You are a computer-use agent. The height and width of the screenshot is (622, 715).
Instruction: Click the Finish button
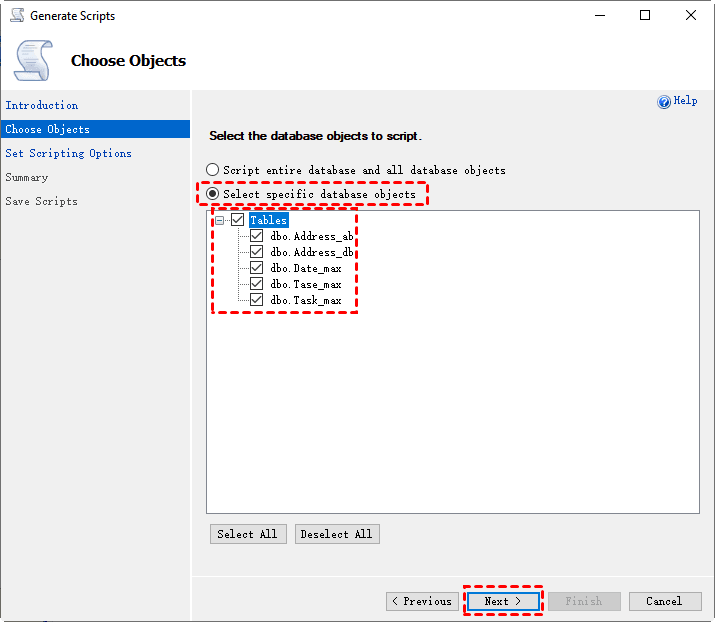[x=584, y=601]
